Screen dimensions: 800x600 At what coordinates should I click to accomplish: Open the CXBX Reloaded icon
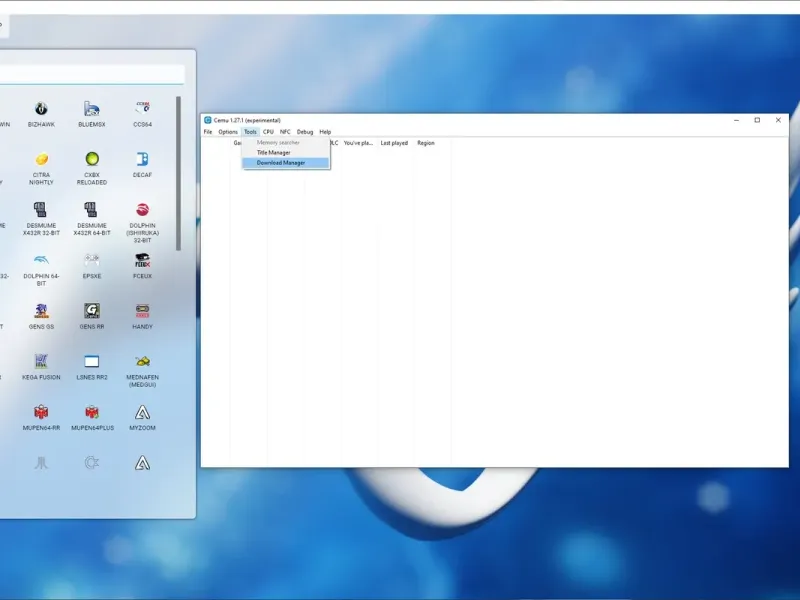[x=92, y=159]
